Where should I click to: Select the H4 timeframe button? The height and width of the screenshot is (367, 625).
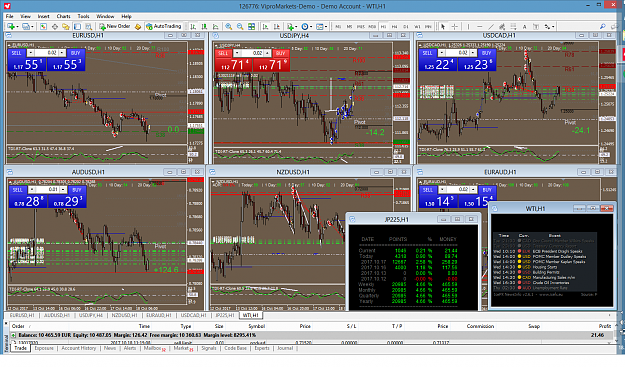[395, 26]
